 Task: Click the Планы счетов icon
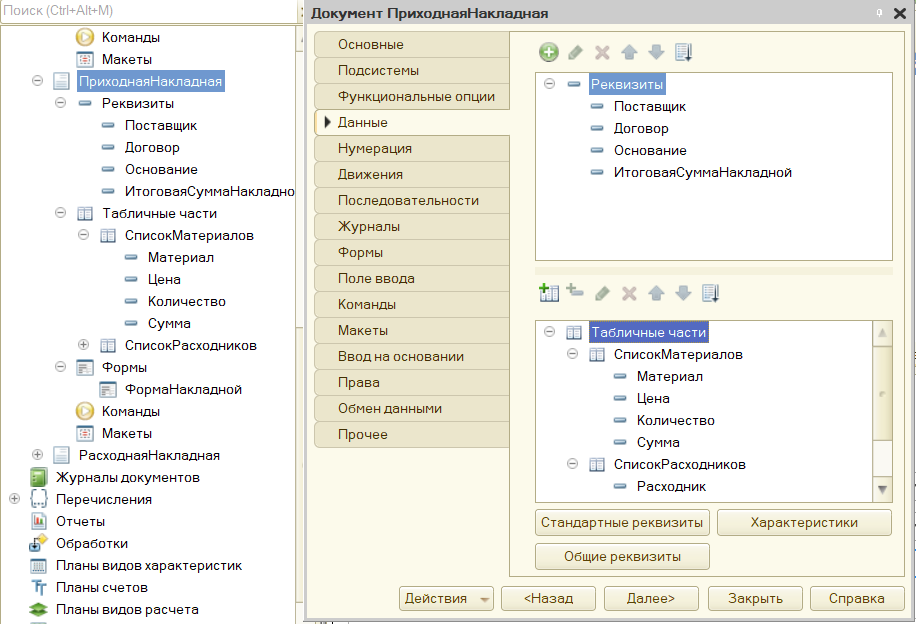click(x=39, y=587)
